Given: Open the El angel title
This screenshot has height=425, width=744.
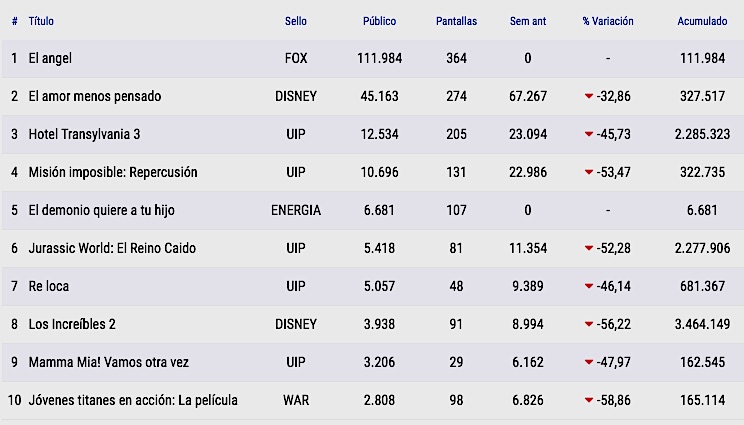Looking at the screenshot, I should 50,58.
